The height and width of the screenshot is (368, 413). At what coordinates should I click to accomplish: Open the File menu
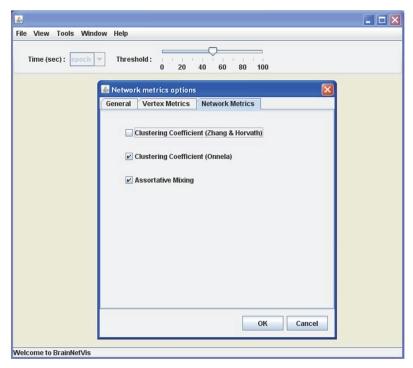click(x=21, y=33)
